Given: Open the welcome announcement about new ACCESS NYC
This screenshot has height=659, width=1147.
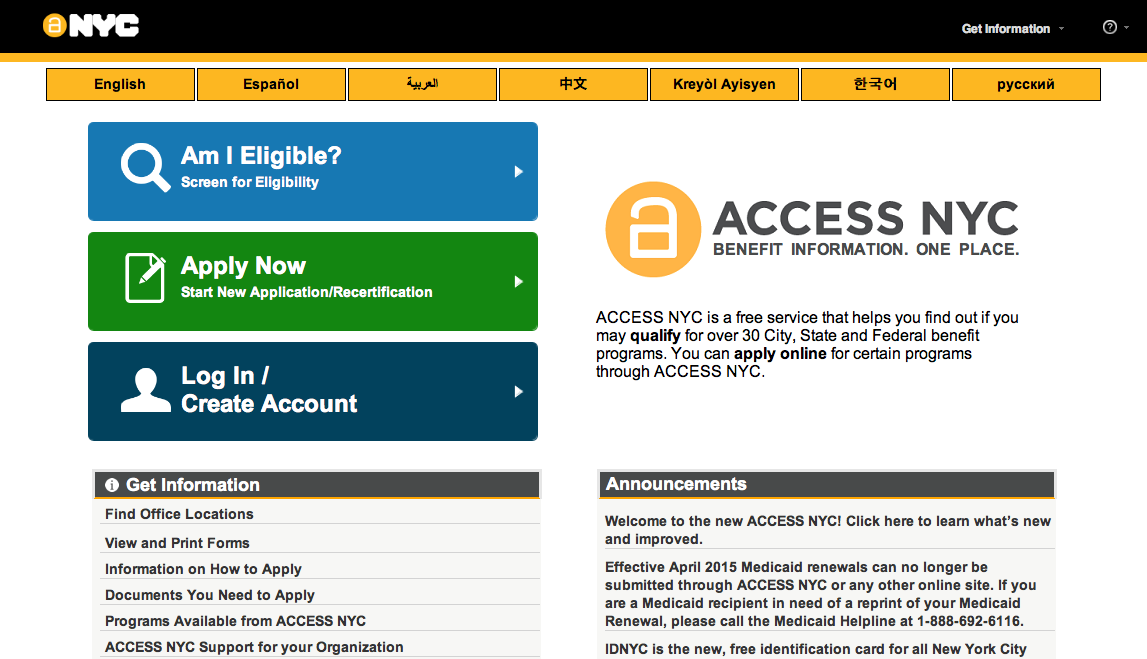Looking at the screenshot, I should click(827, 529).
